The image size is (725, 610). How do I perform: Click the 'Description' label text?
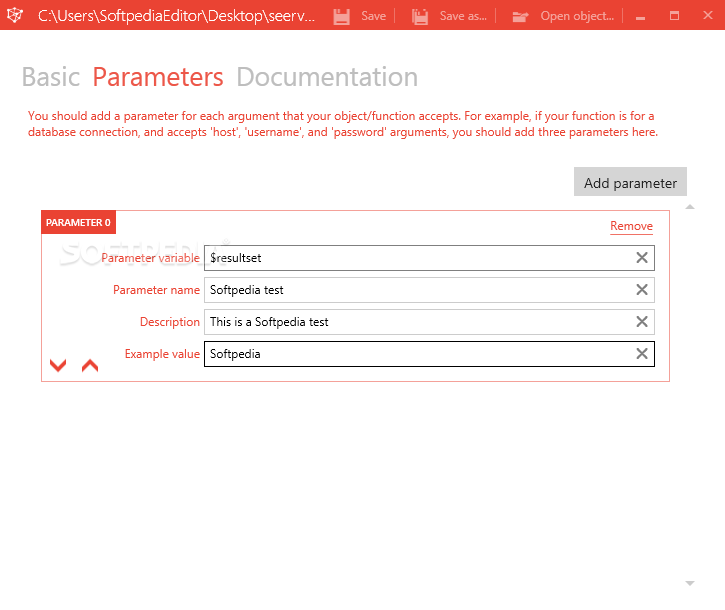pyautogui.click(x=170, y=322)
